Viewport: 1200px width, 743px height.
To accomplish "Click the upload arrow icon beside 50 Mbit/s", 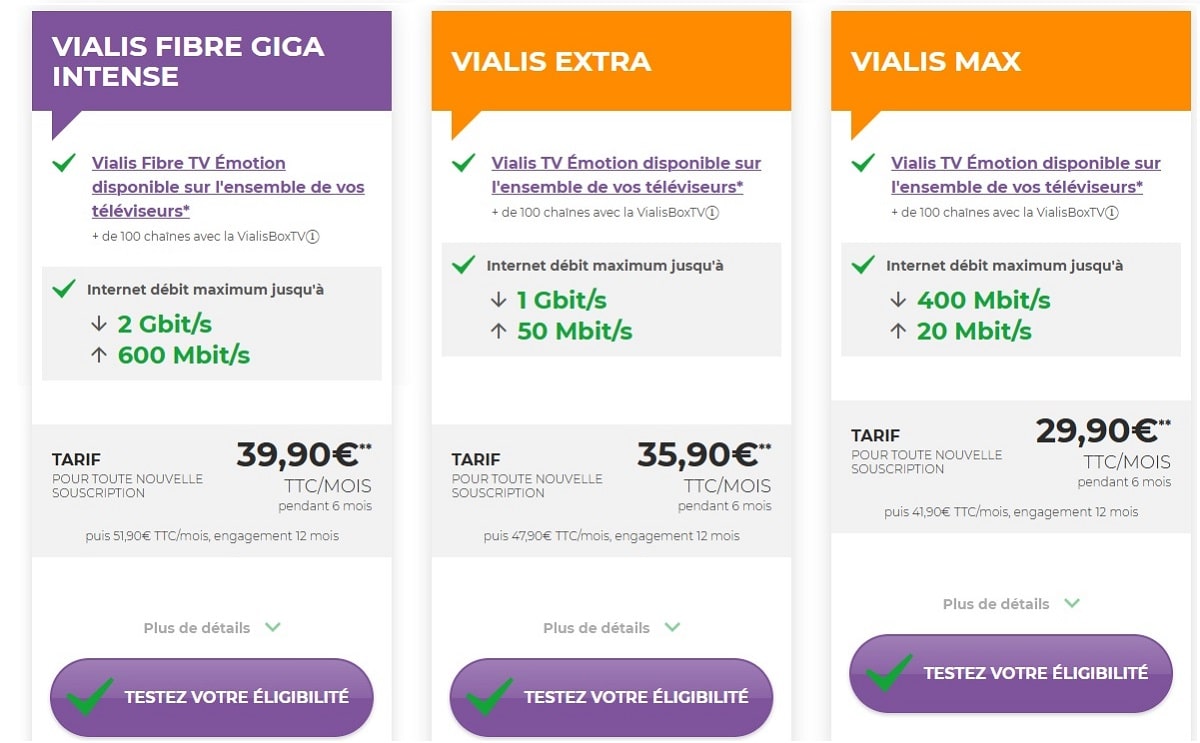I will [498, 330].
